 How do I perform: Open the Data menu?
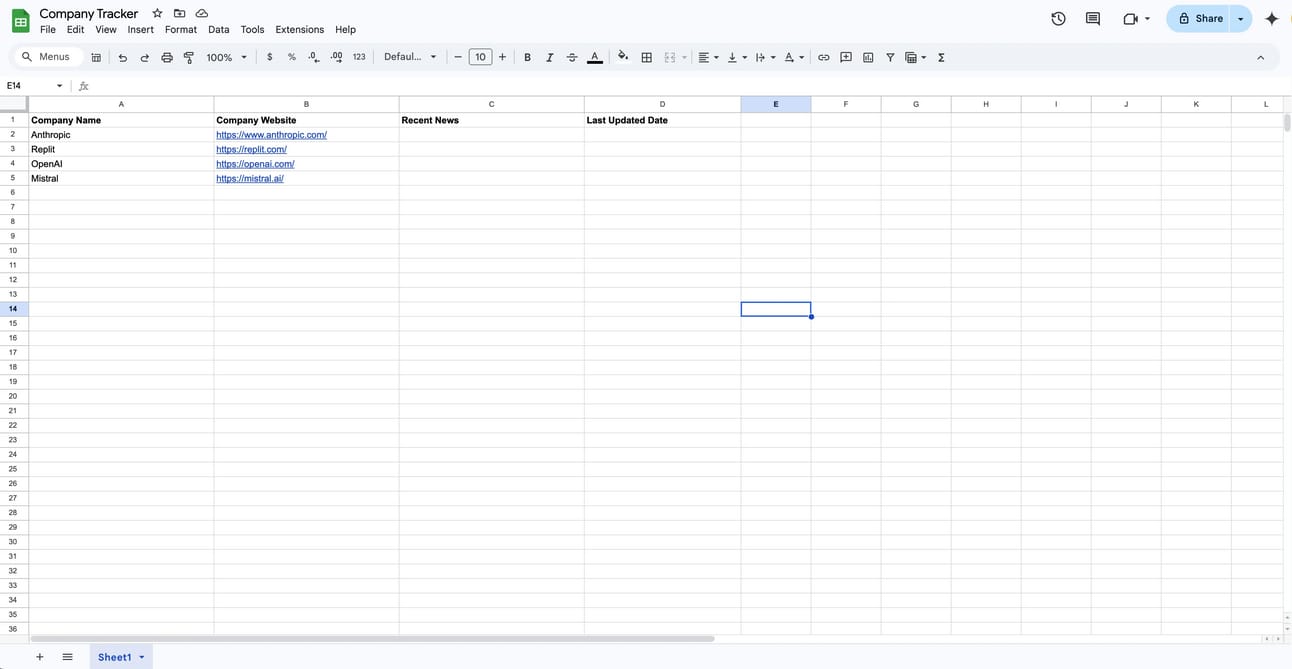pos(218,30)
